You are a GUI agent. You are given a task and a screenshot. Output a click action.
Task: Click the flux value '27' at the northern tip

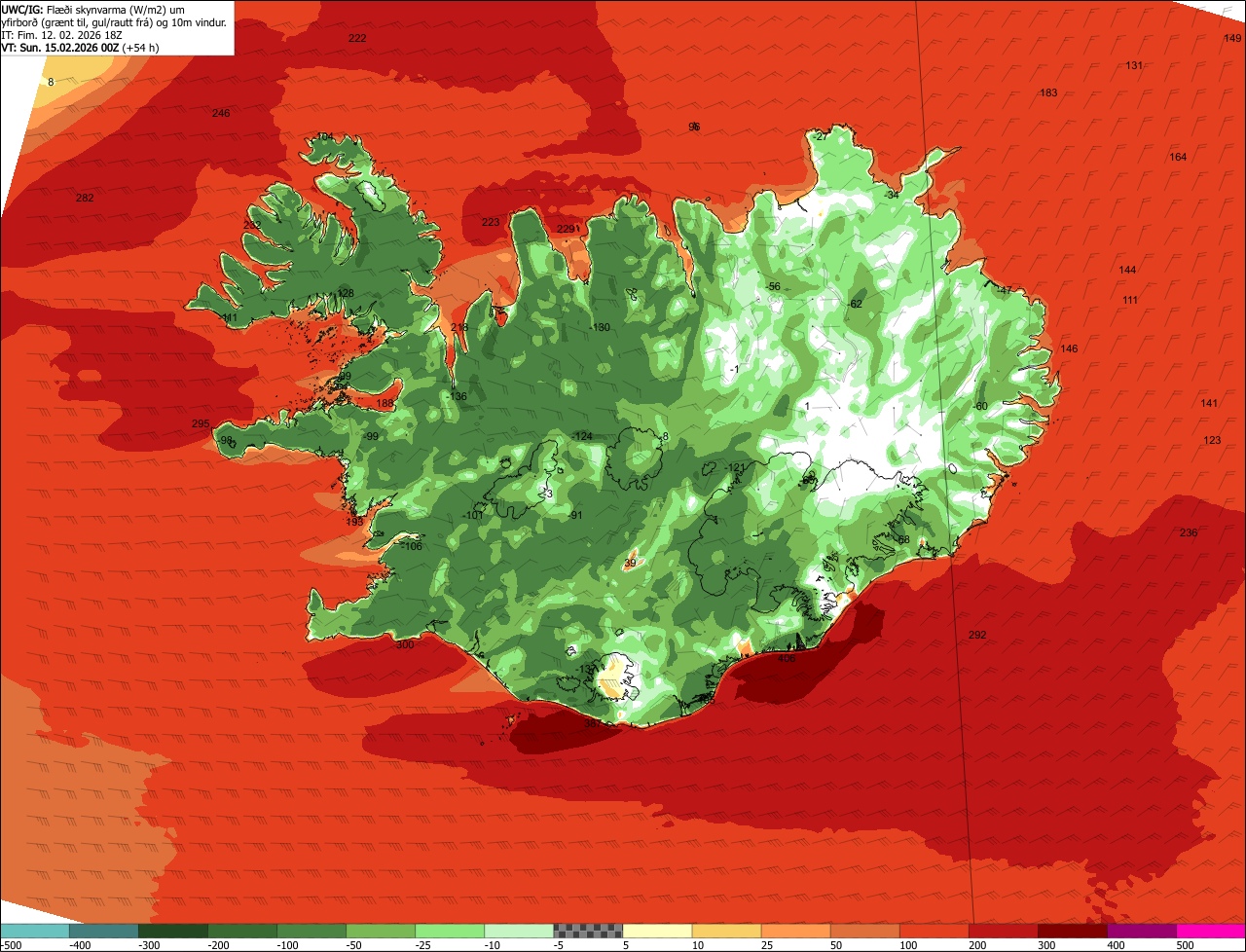click(x=821, y=137)
